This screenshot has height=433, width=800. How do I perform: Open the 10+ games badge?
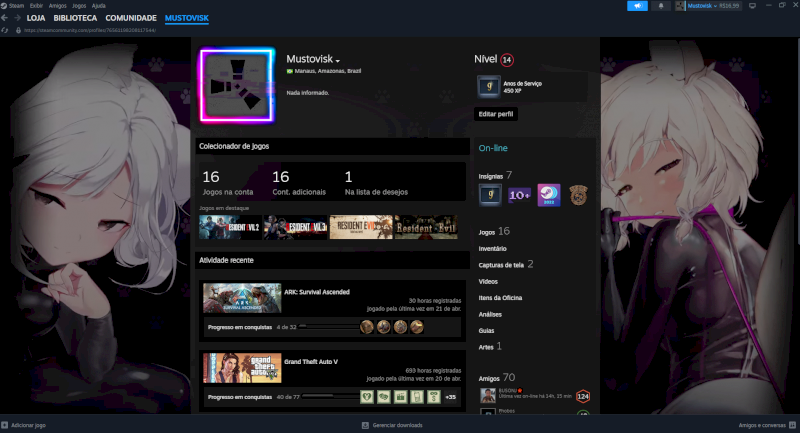click(x=519, y=195)
